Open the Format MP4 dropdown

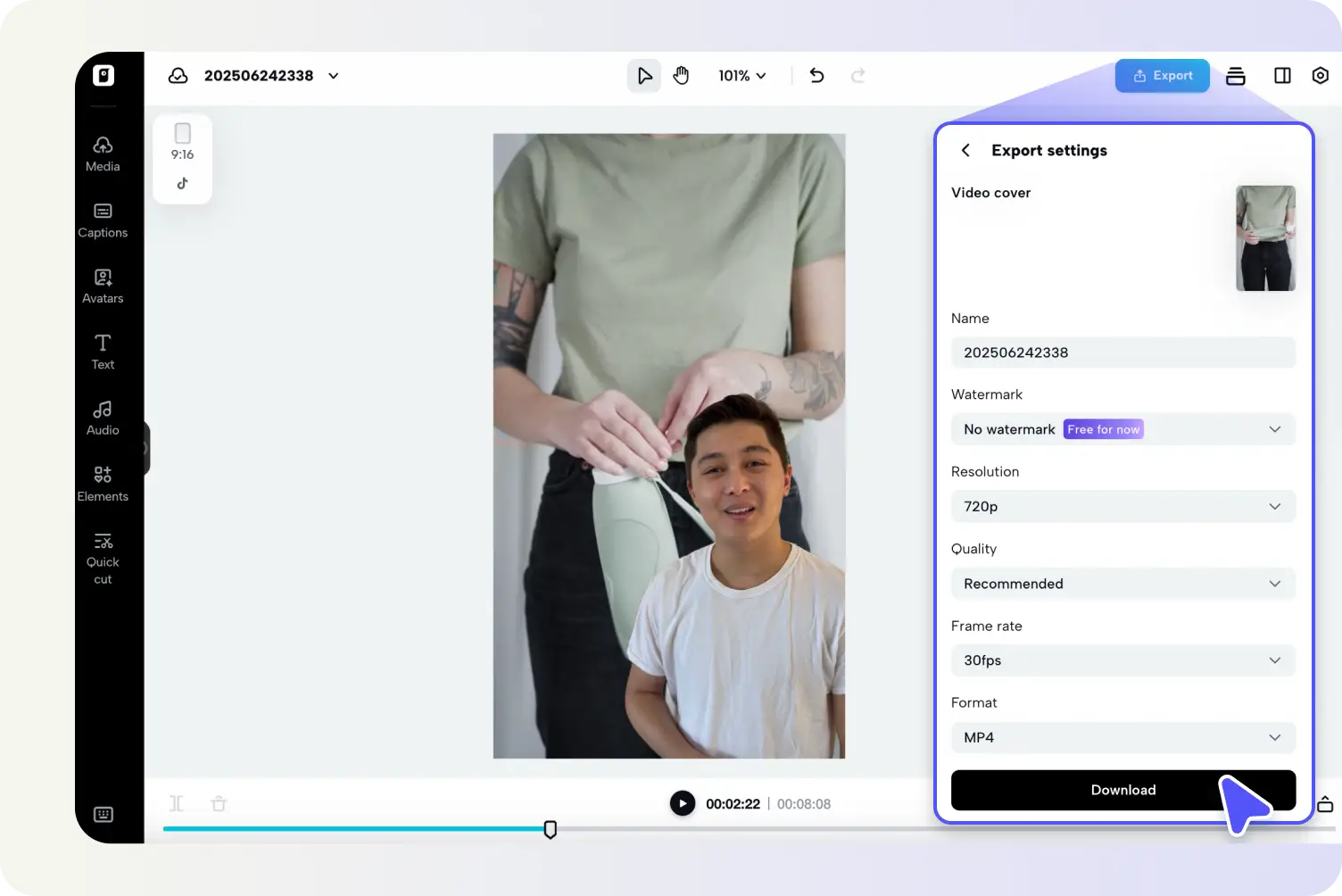point(1122,737)
